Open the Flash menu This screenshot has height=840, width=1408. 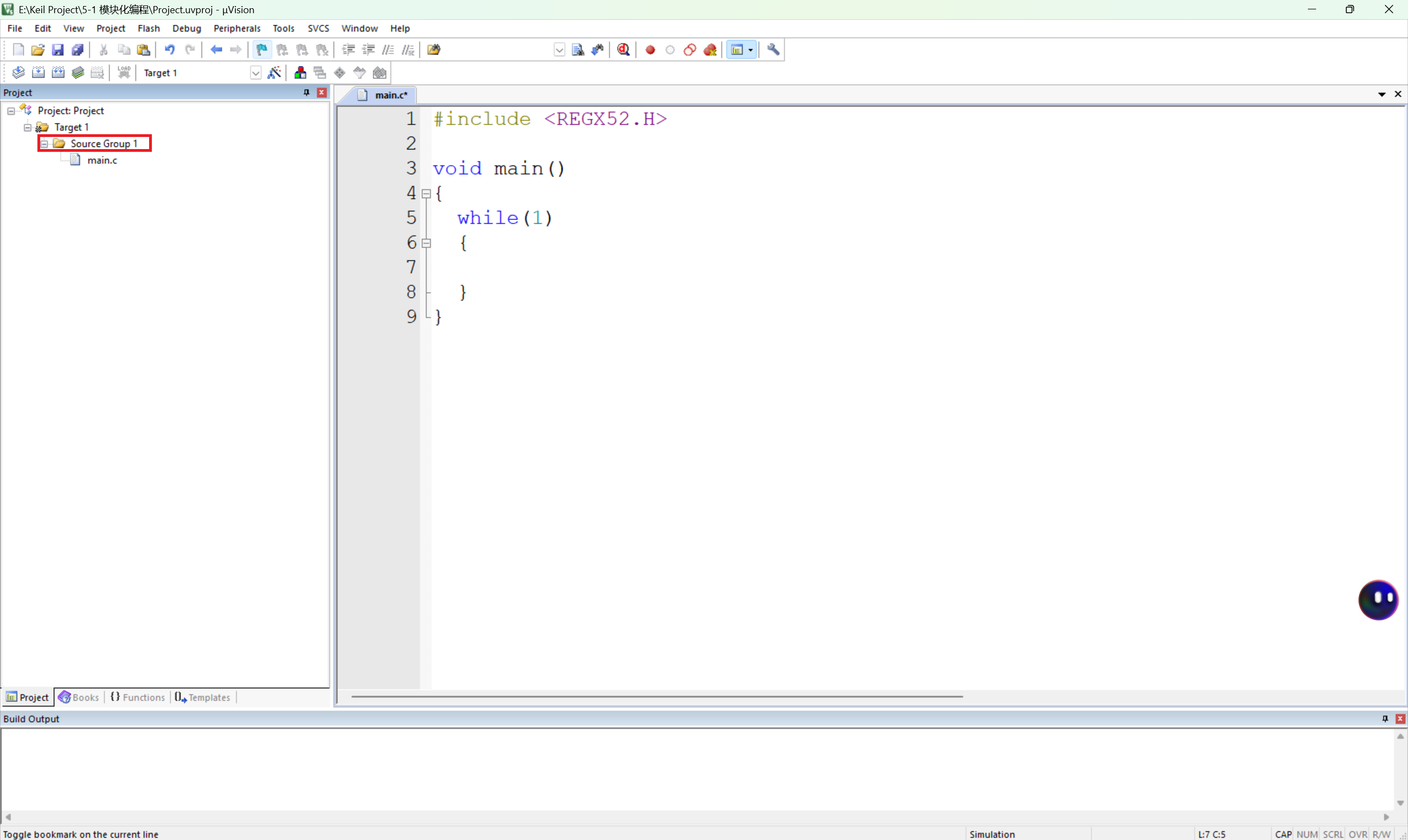tap(149, 28)
